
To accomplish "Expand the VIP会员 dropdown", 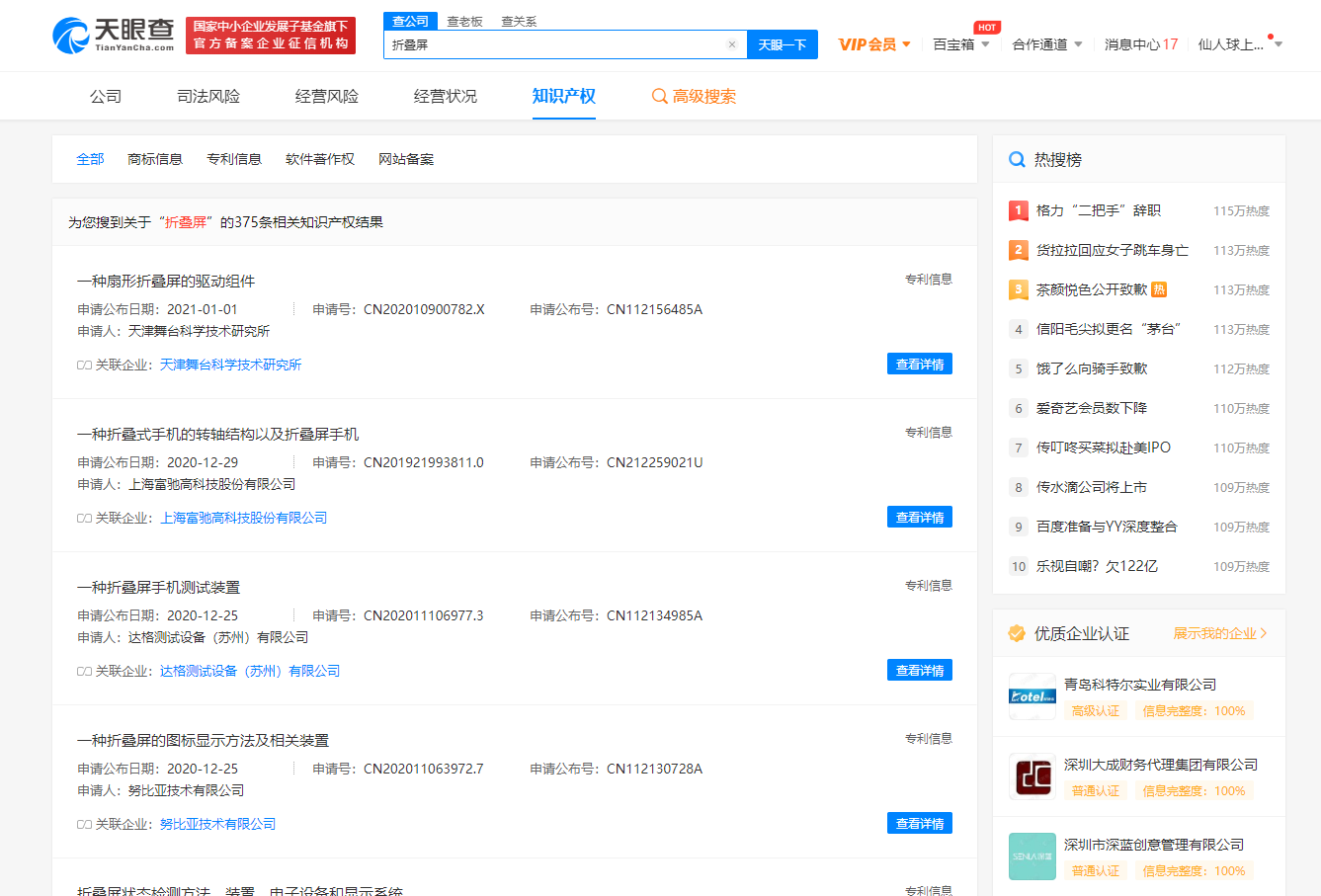I will coord(906,44).
